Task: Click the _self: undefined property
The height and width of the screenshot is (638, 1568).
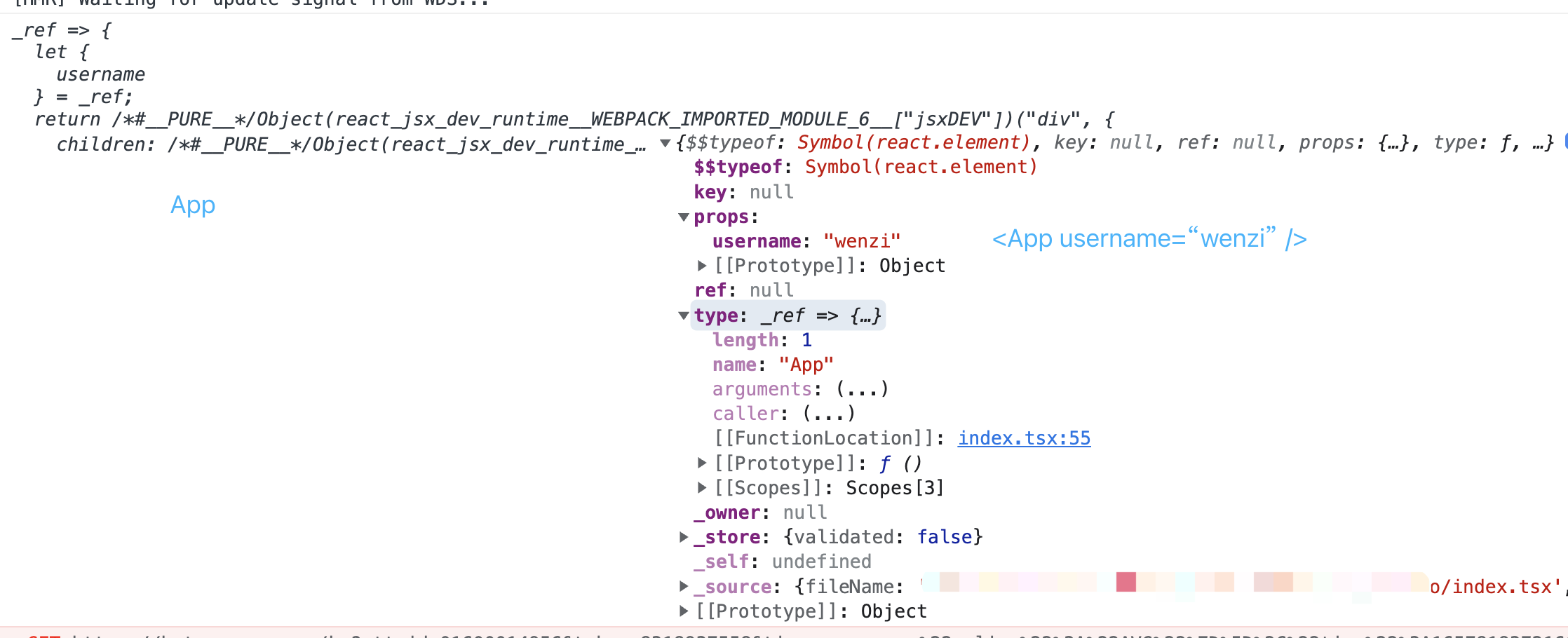Action: pyautogui.click(x=782, y=562)
